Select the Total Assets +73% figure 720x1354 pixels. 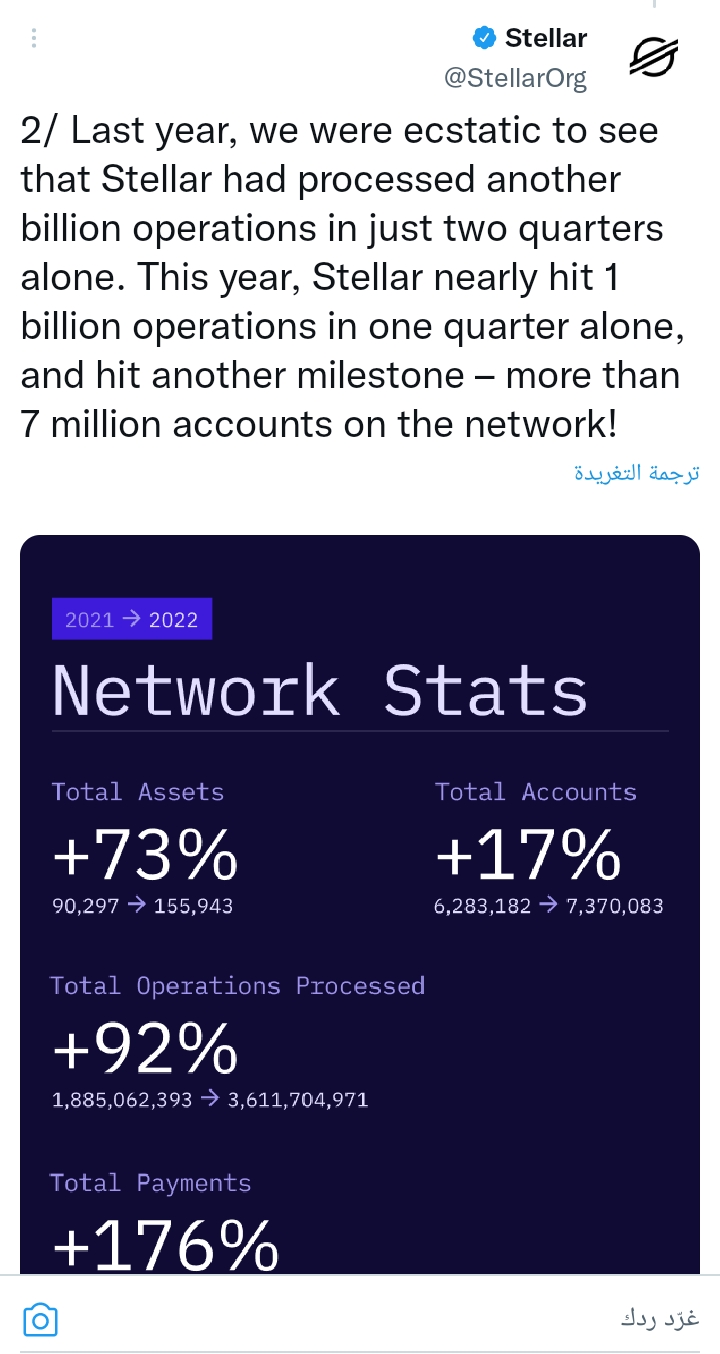pyautogui.click(x=145, y=856)
